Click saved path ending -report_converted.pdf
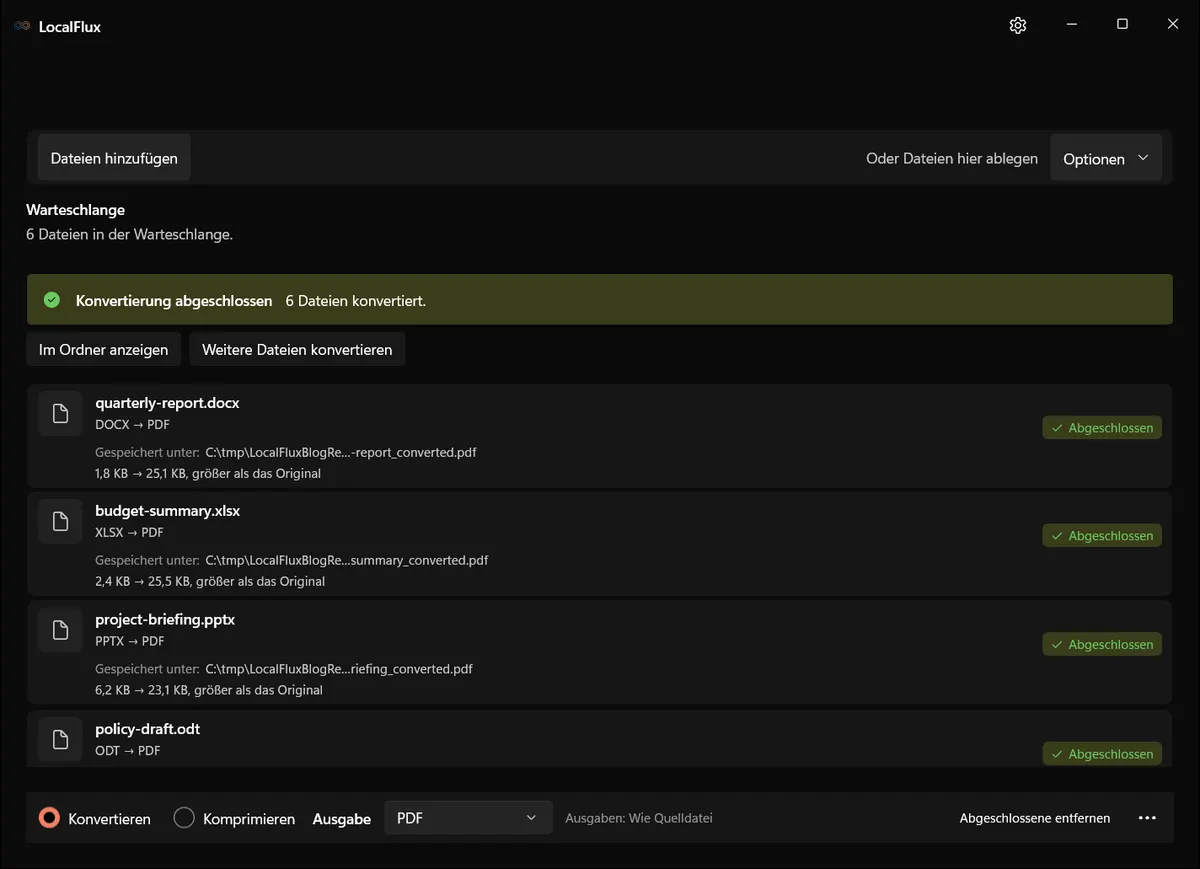 [341, 452]
